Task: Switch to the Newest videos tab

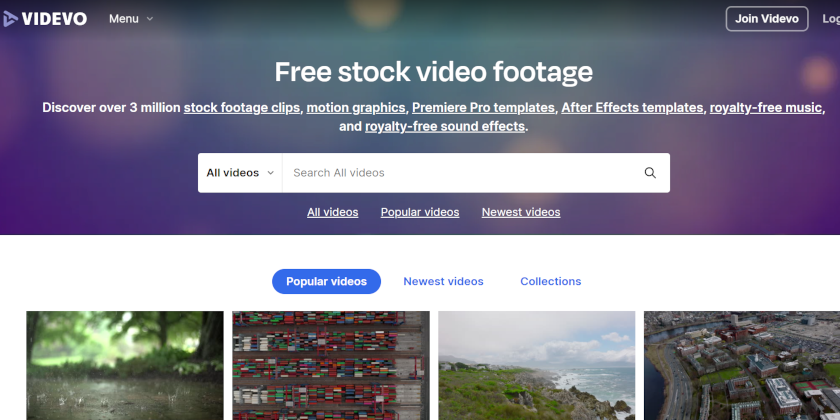Action: point(443,282)
